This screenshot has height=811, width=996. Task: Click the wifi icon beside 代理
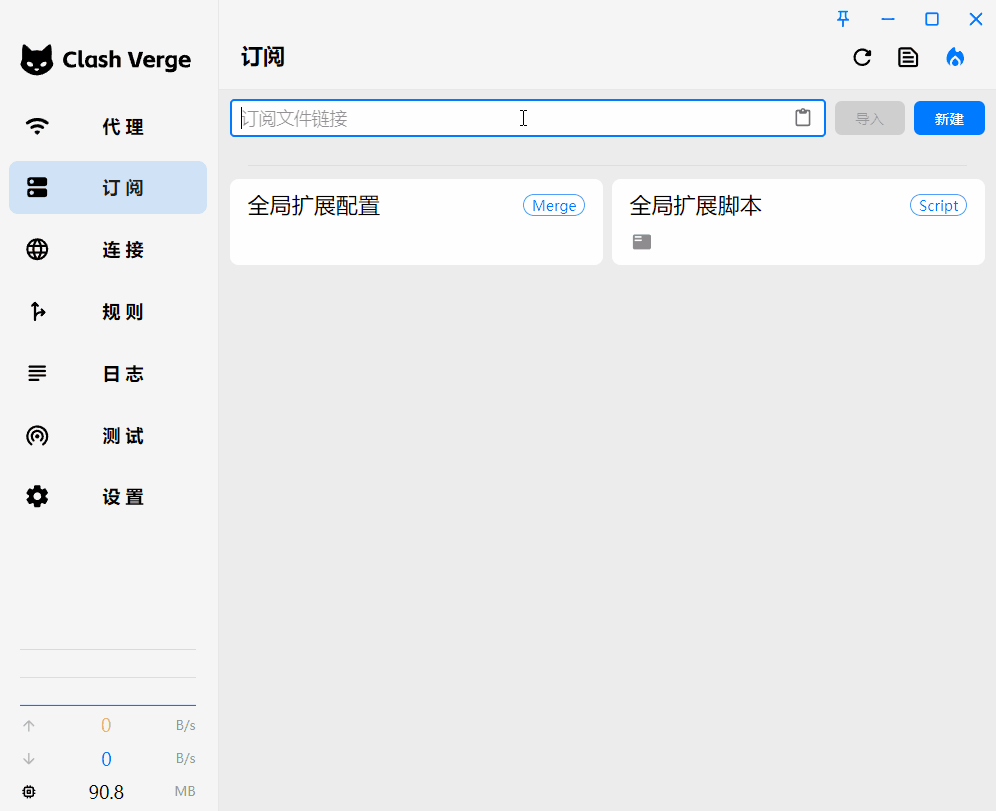pyautogui.click(x=37, y=126)
